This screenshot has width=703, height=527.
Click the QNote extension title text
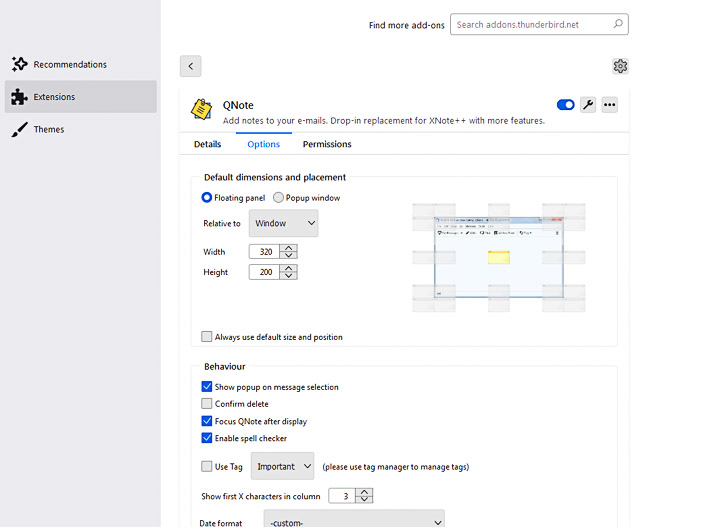point(238,105)
